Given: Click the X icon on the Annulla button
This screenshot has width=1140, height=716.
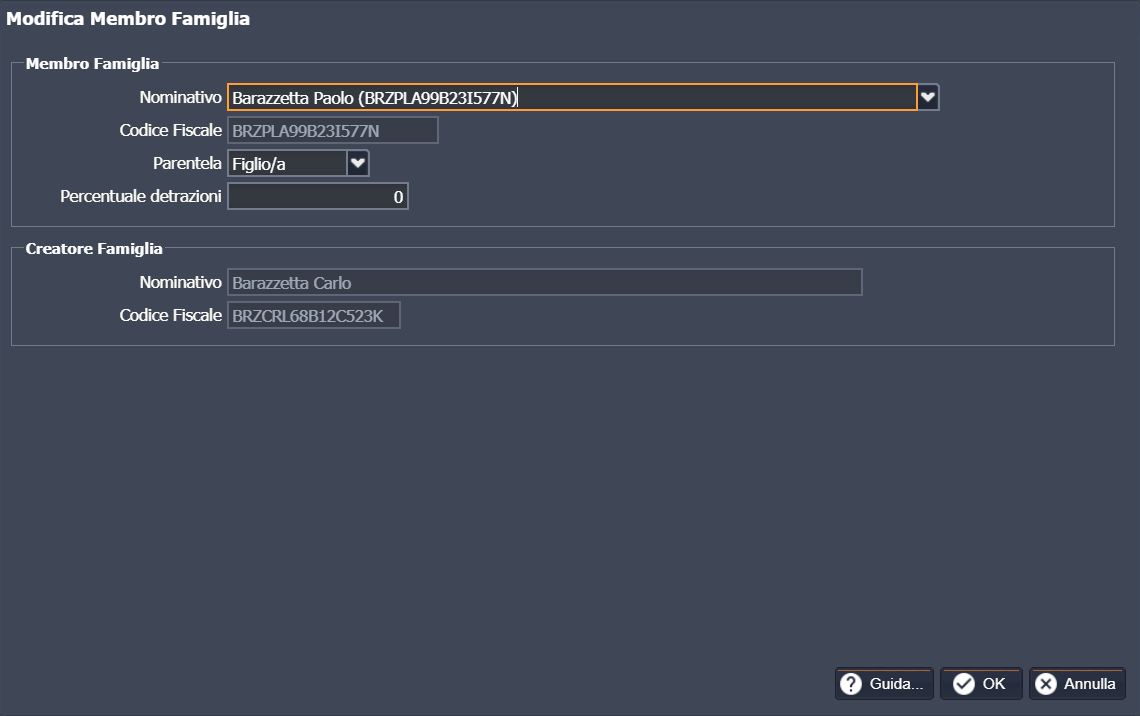Looking at the screenshot, I should tap(1046, 684).
